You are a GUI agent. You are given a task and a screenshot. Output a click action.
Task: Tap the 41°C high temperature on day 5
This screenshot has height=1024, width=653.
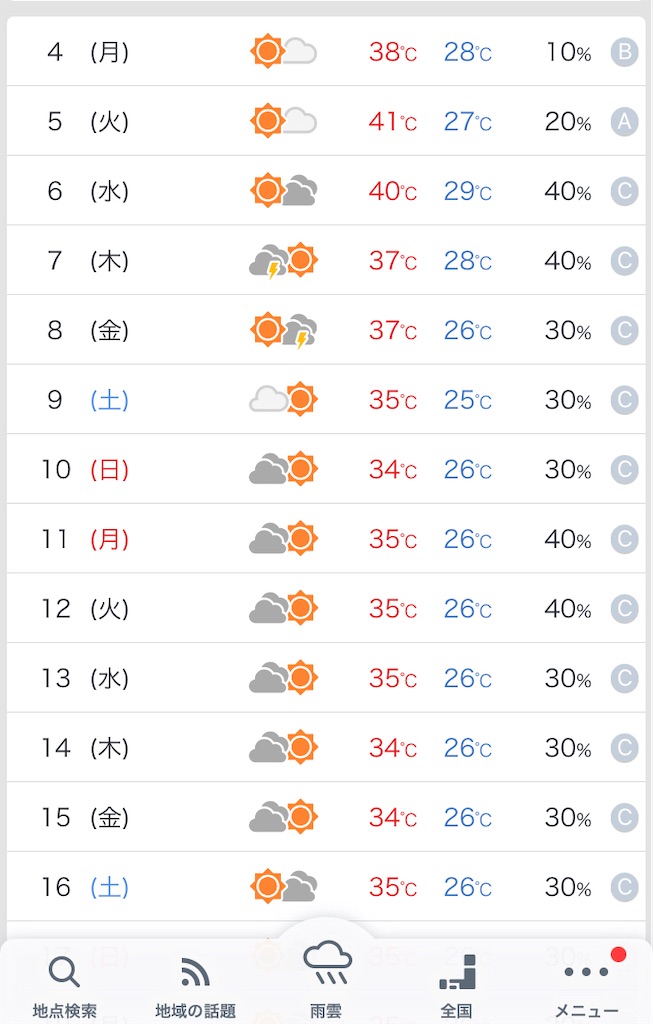(x=392, y=121)
